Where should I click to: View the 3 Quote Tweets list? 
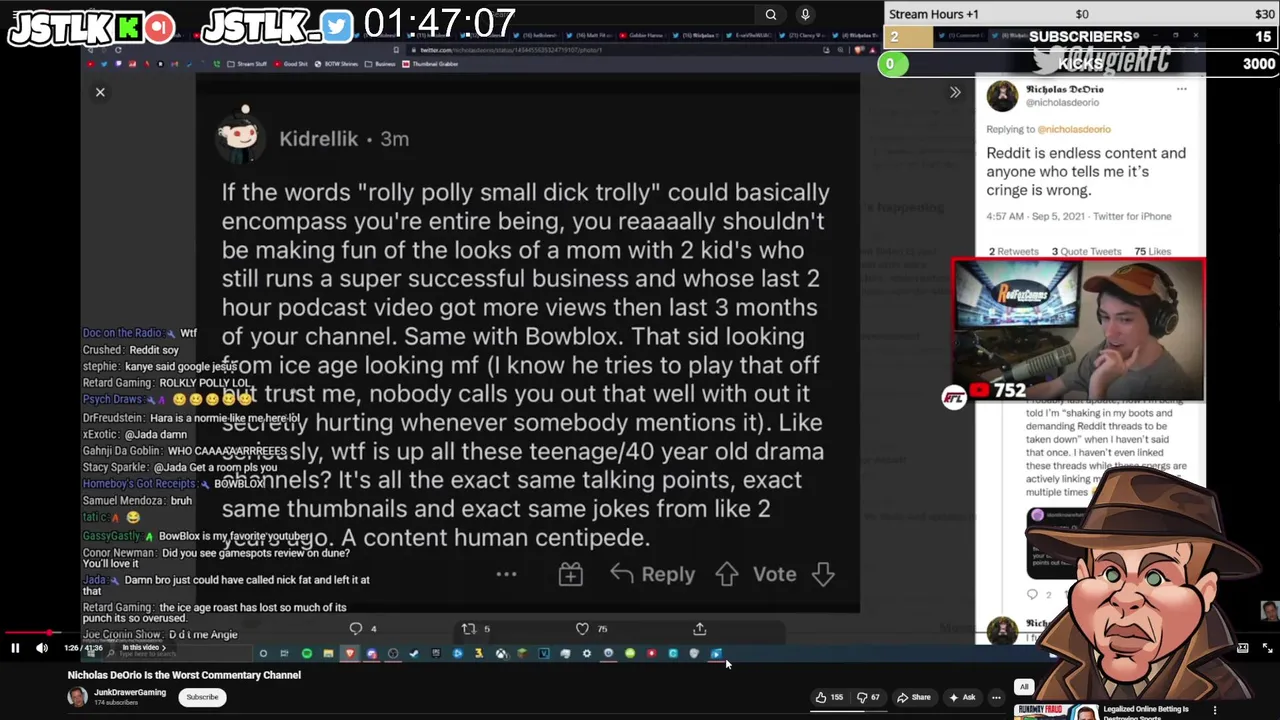click(x=1086, y=251)
